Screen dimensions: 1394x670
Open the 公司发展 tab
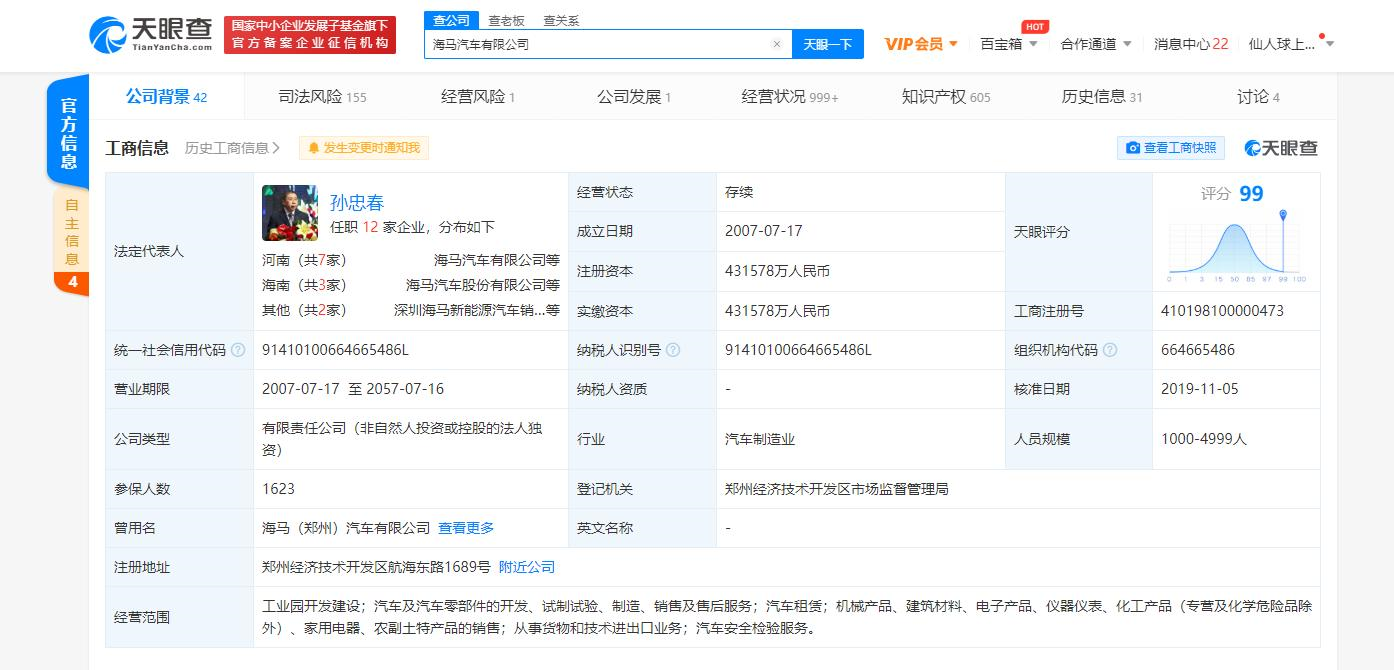(634, 97)
